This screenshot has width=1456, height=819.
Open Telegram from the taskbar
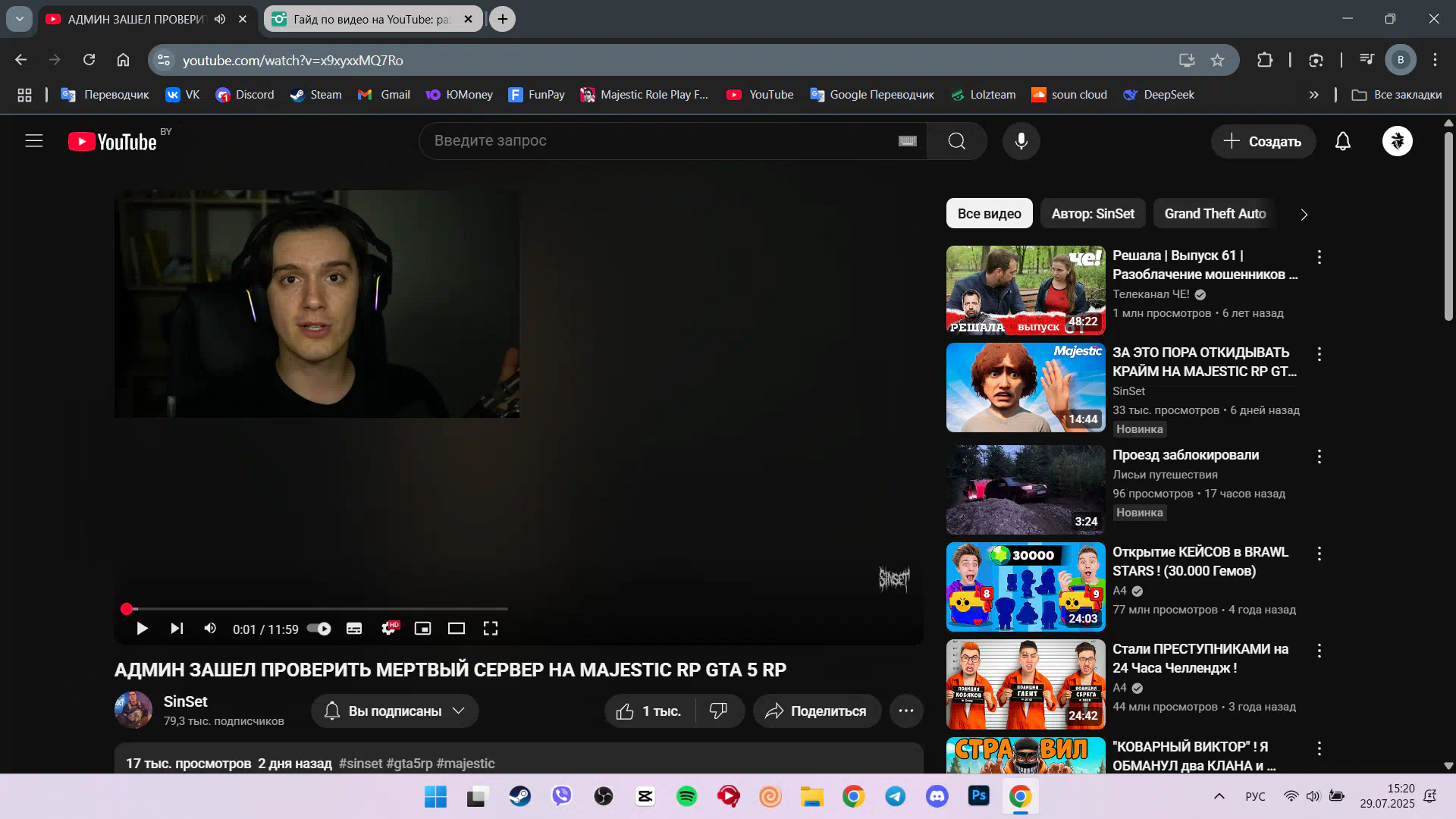895,796
